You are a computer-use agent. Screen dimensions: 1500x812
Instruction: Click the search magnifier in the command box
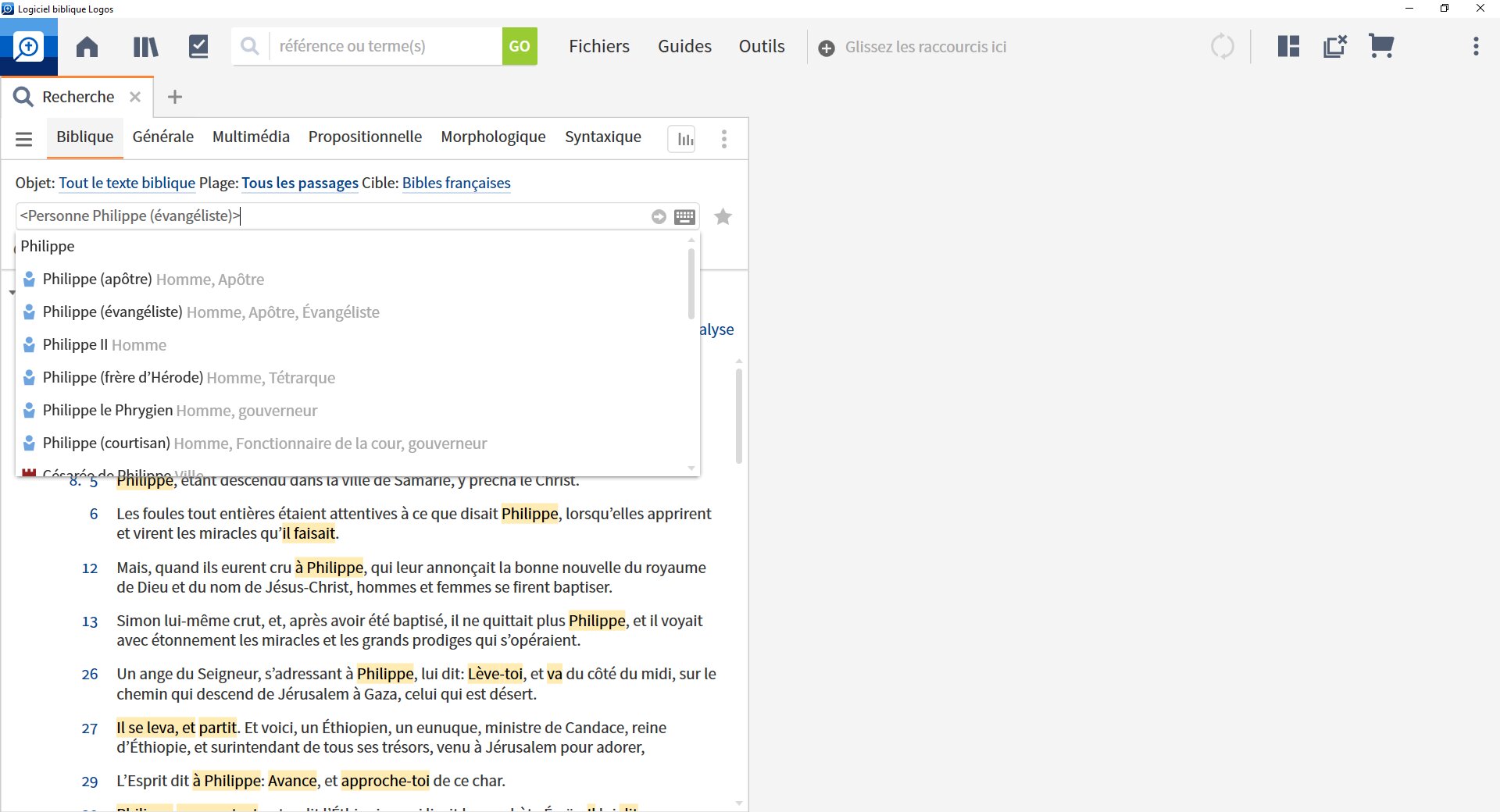click(250, 46)
